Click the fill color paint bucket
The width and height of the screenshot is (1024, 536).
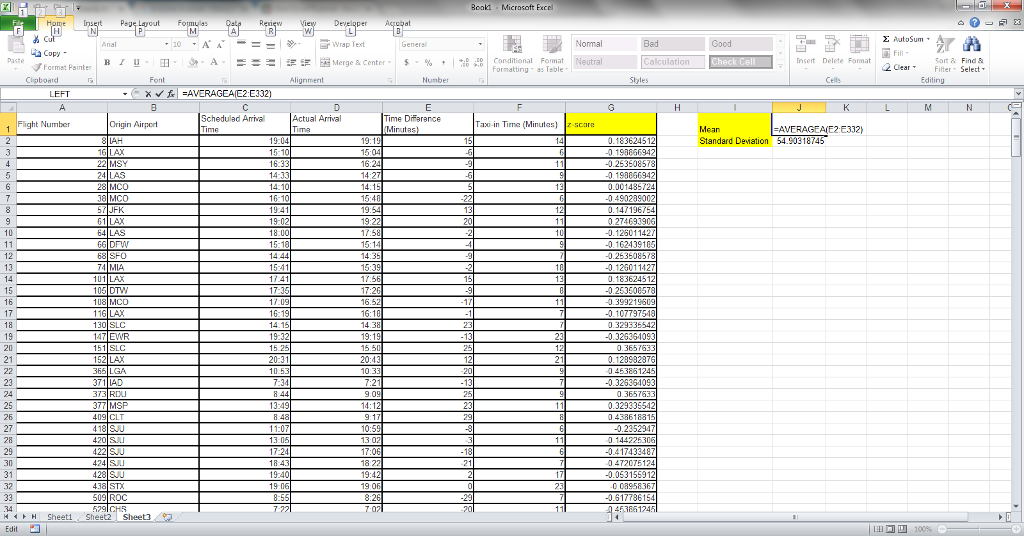tap(192, 63)
